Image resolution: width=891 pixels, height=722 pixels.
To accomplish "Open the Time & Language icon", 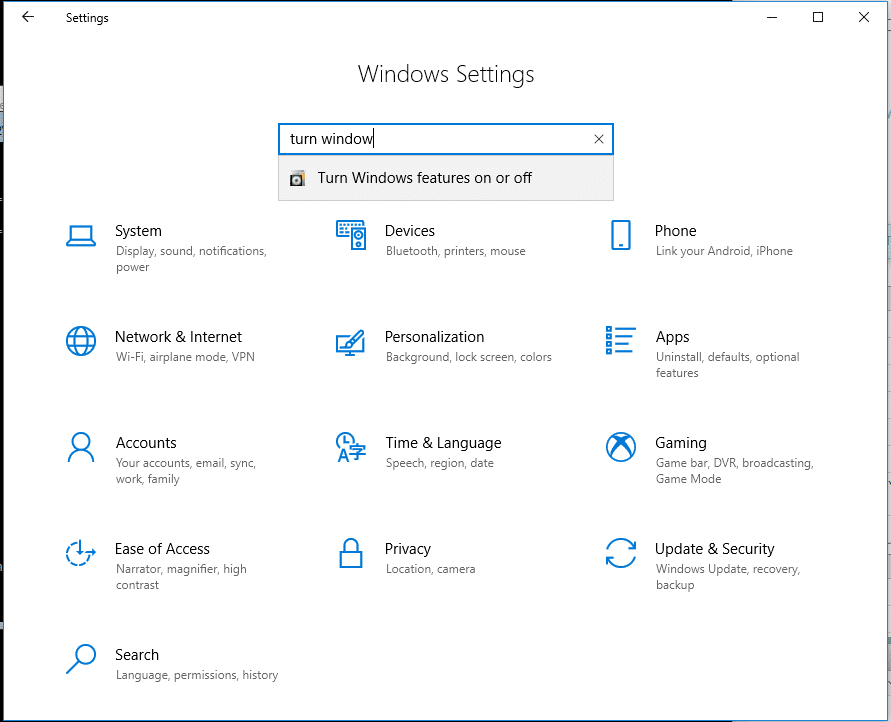I will point(351,447).
